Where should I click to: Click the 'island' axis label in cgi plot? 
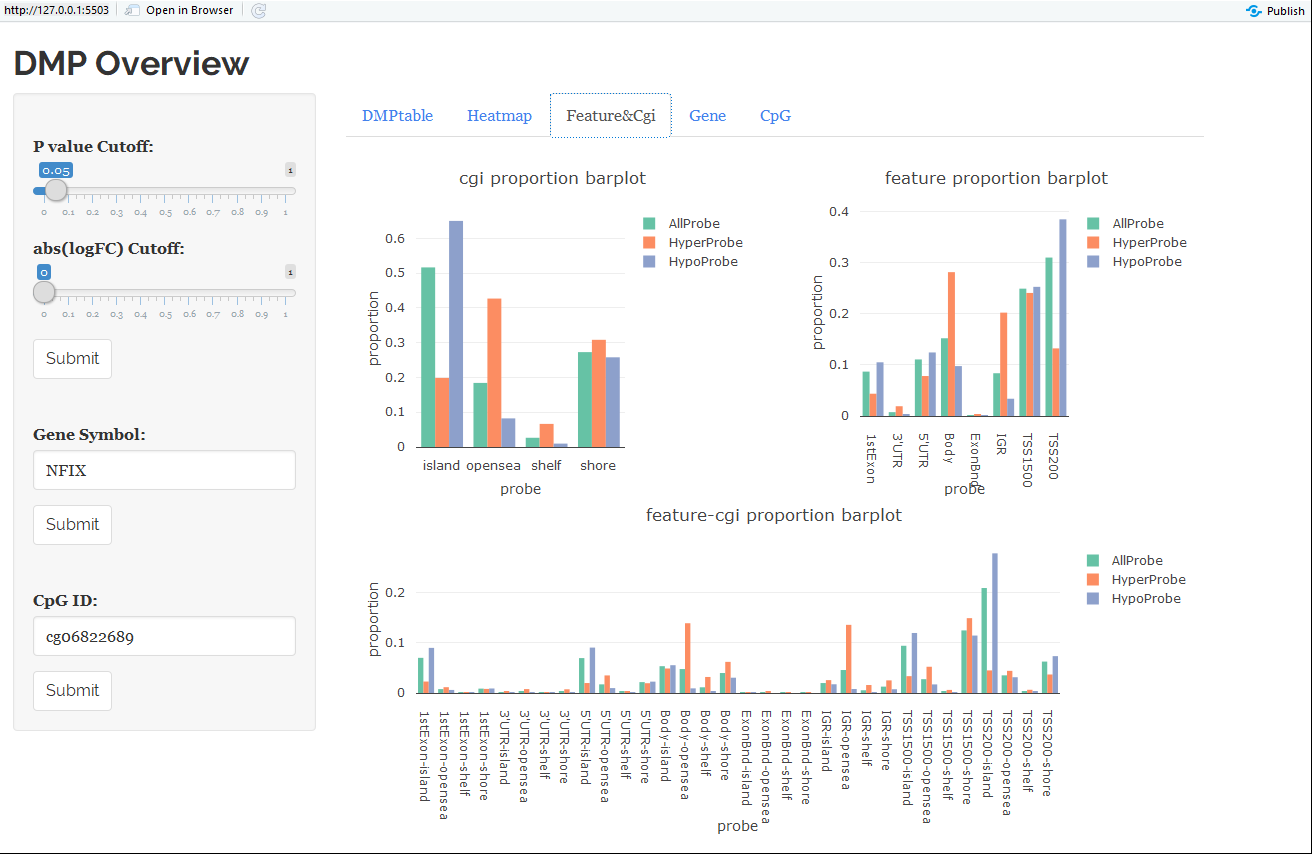(x=441, y=465)
